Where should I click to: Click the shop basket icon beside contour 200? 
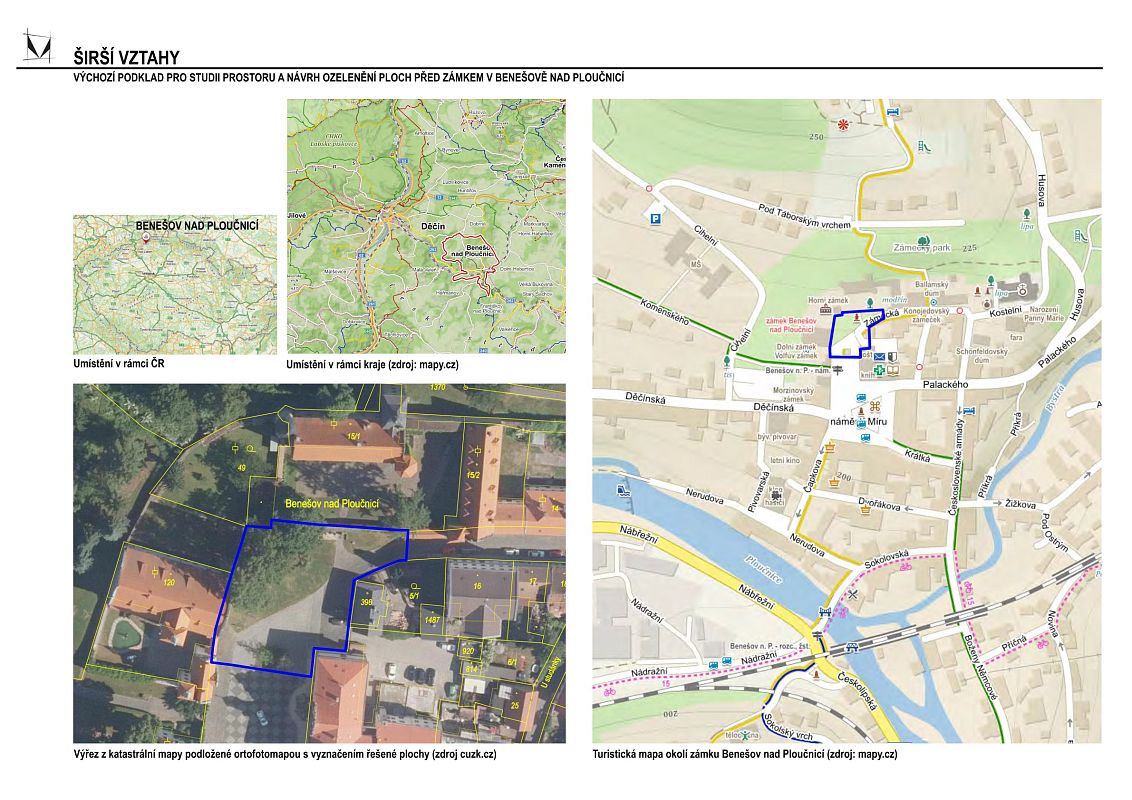tap(837, 481)
